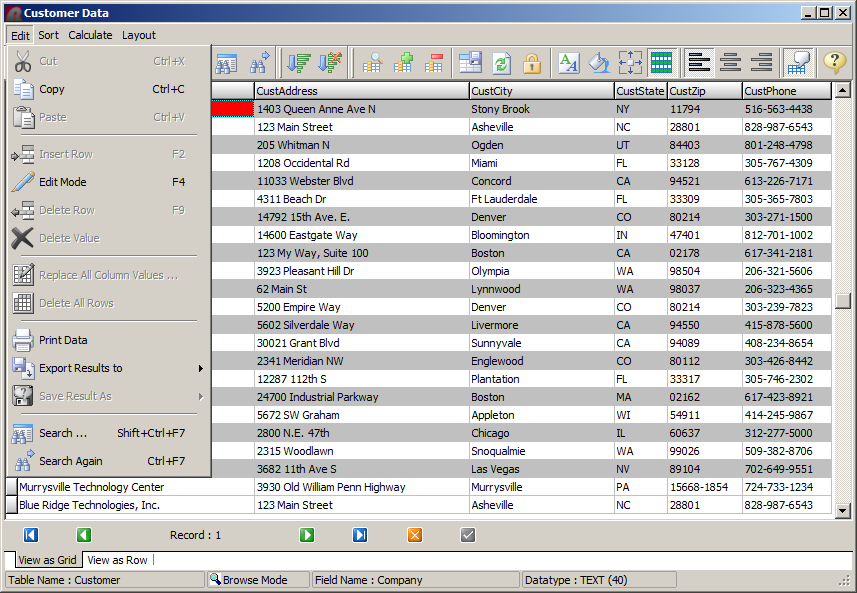Click the red highlighted cell in first row

[232, 109]
